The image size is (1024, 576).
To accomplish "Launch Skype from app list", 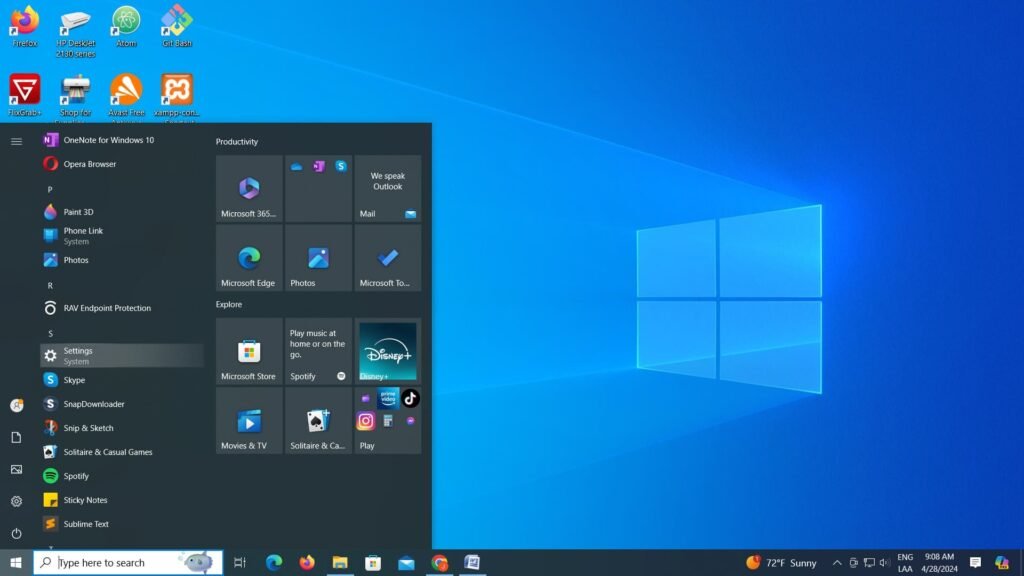I will (121, 379).
